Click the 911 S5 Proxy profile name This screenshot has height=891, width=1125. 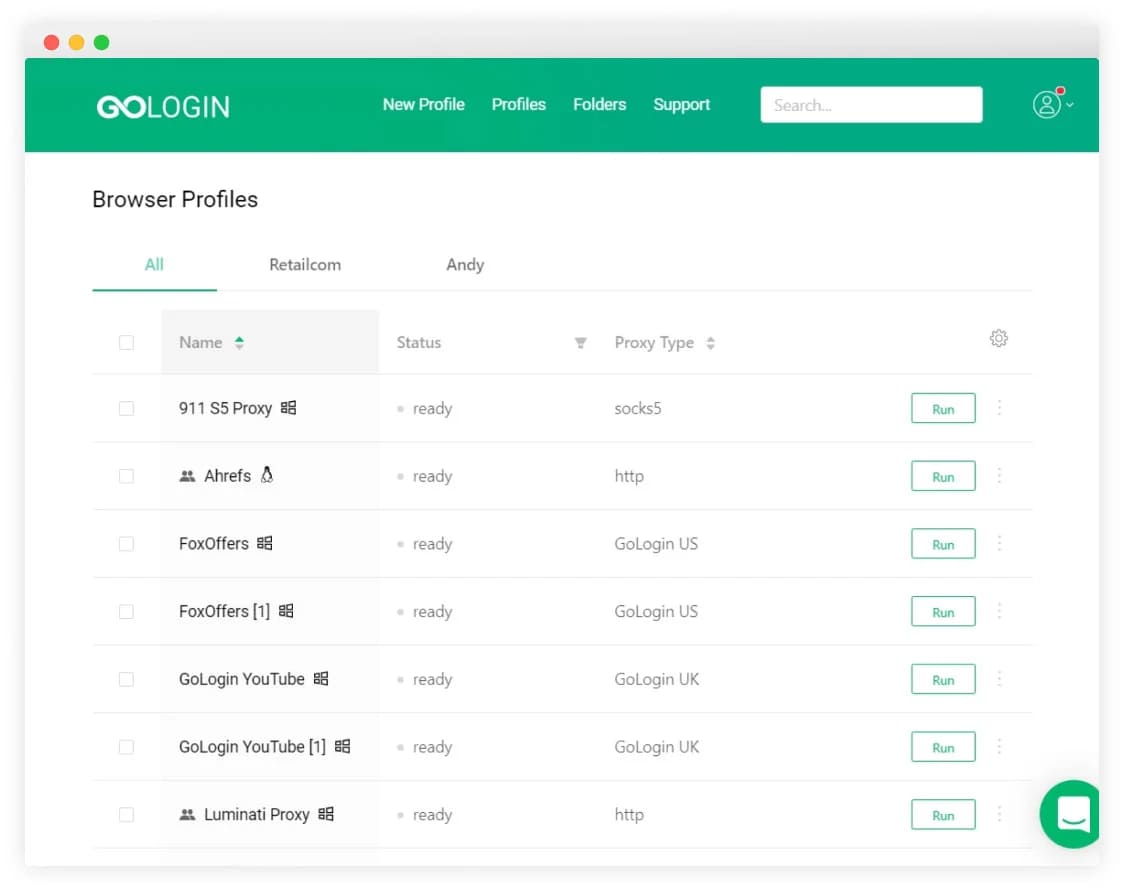tap(225, 408)
